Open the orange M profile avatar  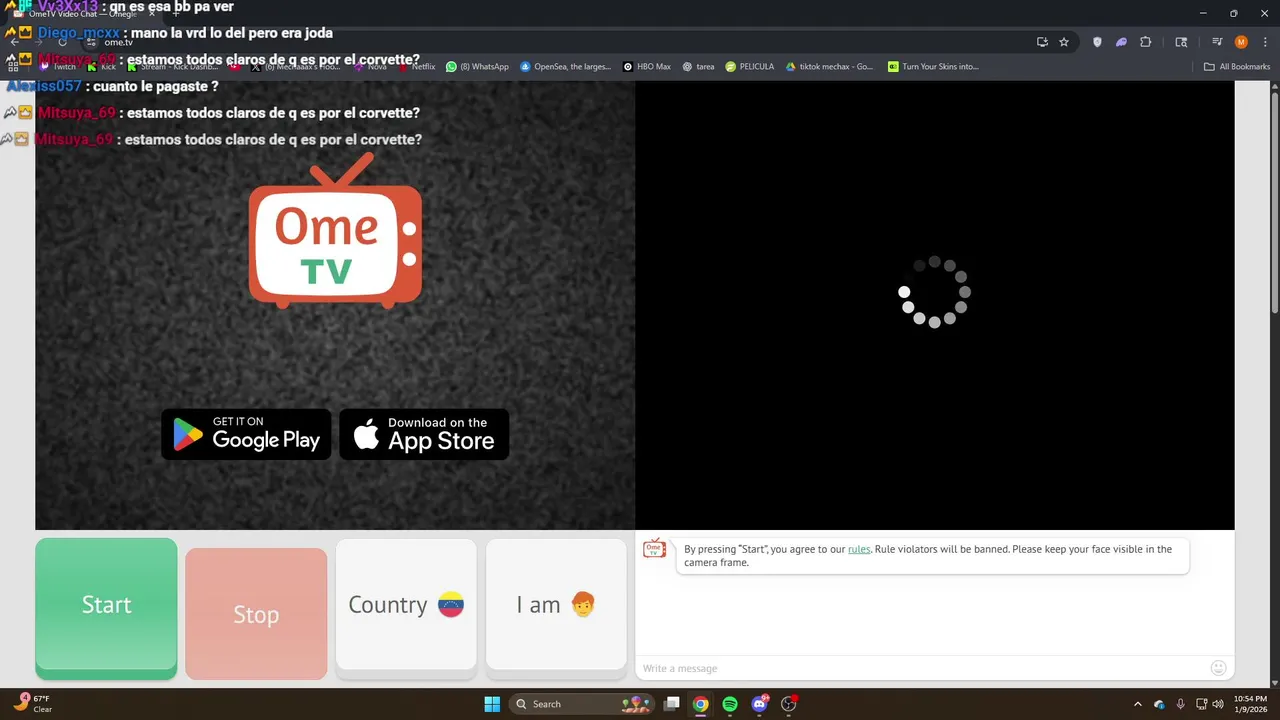(1241, 42)
